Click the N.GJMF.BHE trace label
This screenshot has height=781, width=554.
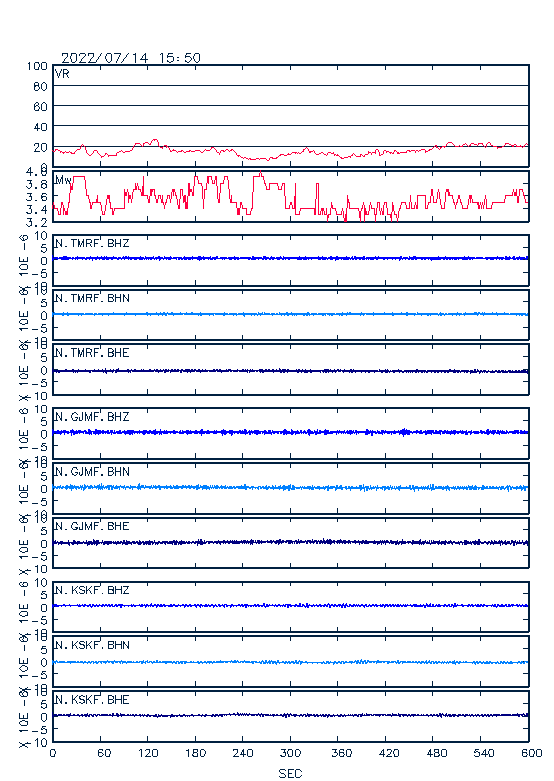92,526
